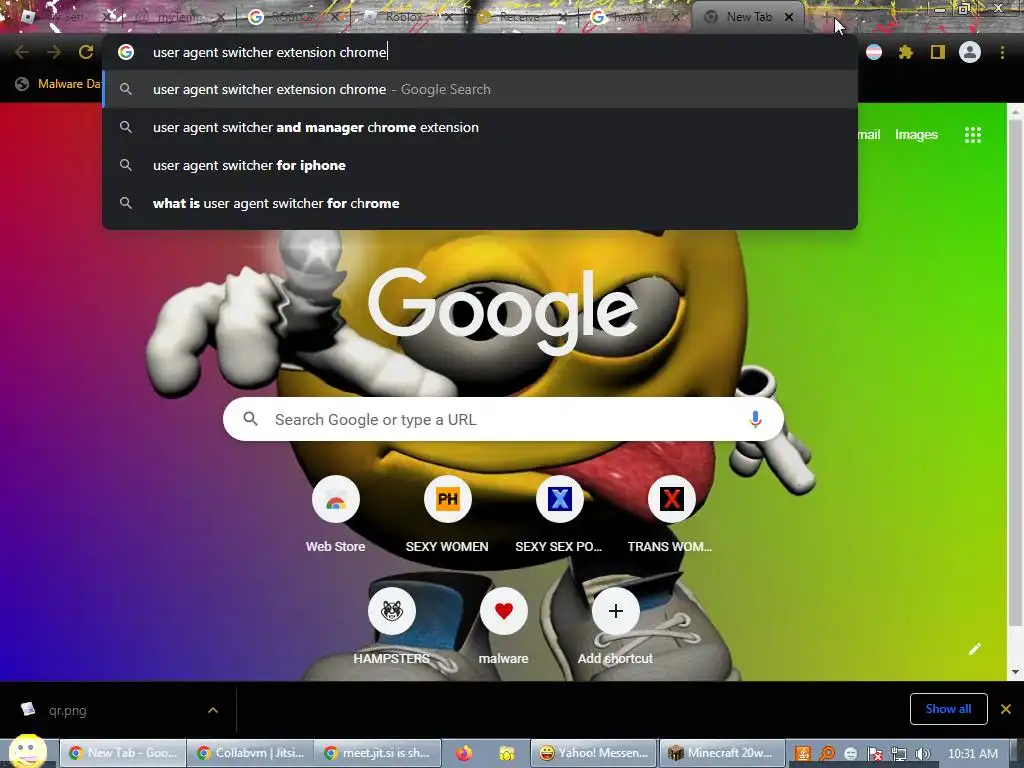Switch to Collabvm | Jitsi taskbar item
Image resolution: width=1024 pixels, height=768 pixels.
[250, 753]
